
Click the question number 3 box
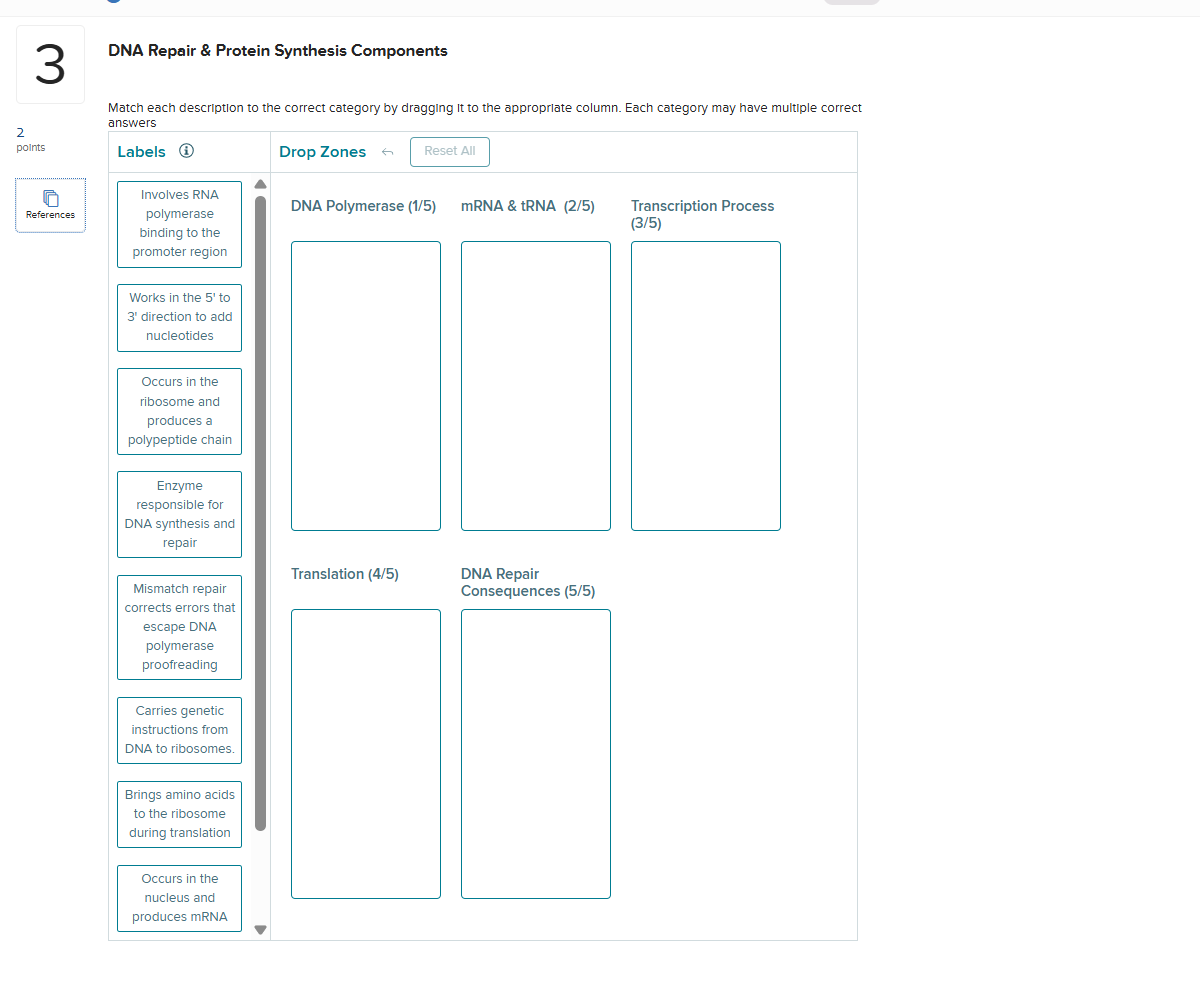point(50,65)
